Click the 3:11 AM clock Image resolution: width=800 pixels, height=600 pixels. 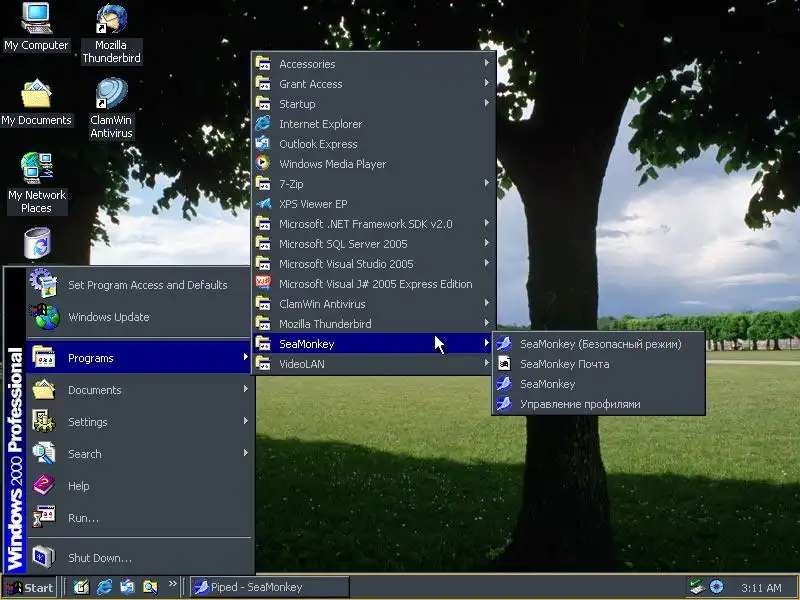pos(761,588)
